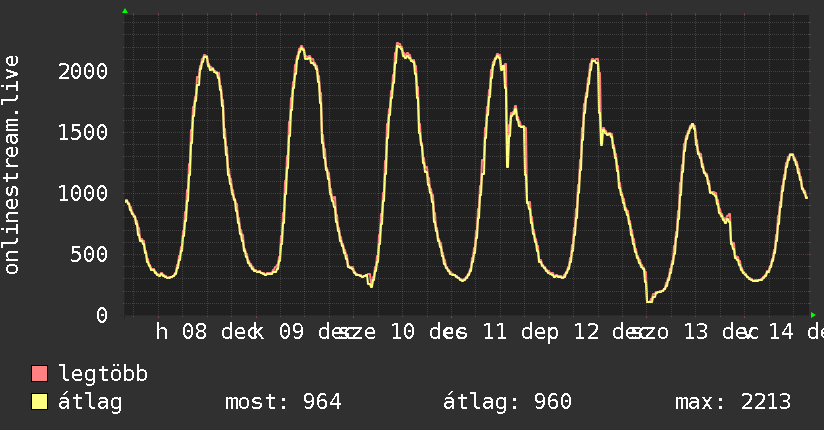Select the legtöbb legend label
This screenshot has height=430, width=824.
[x=103, y=374]
